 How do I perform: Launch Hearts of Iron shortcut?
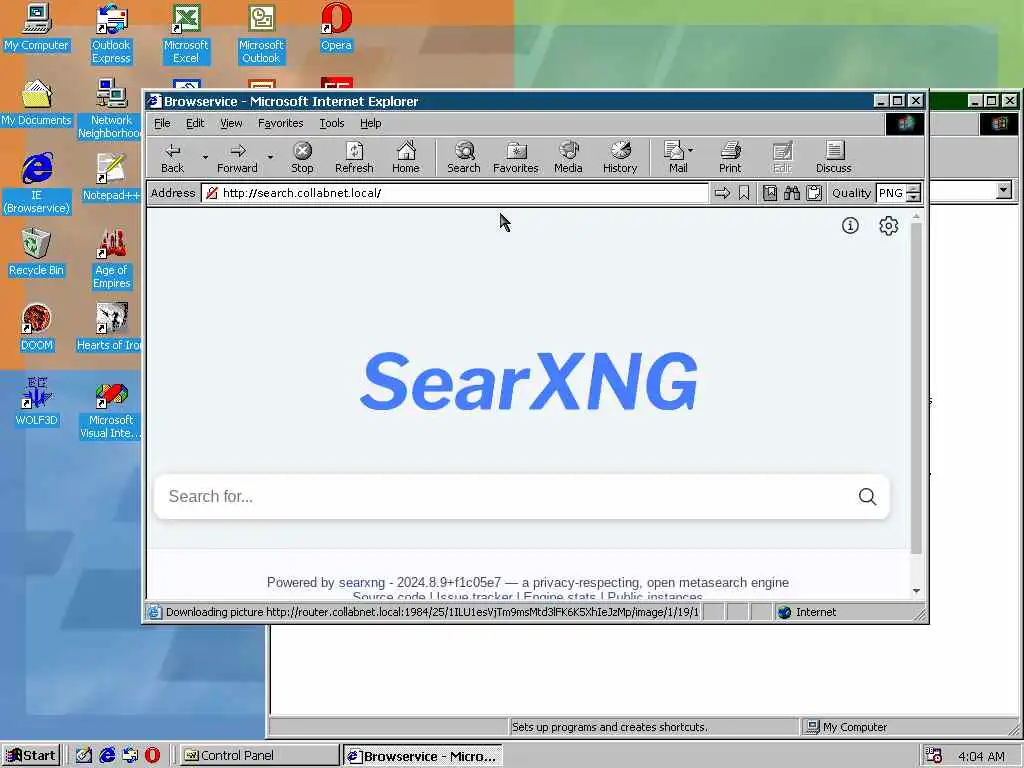tap(110, 327)
